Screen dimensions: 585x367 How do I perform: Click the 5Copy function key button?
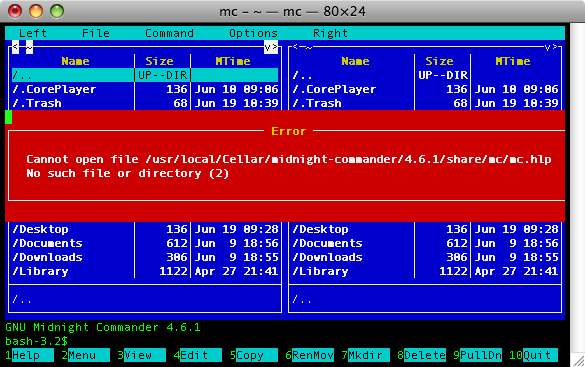click(x=254, y=355)
